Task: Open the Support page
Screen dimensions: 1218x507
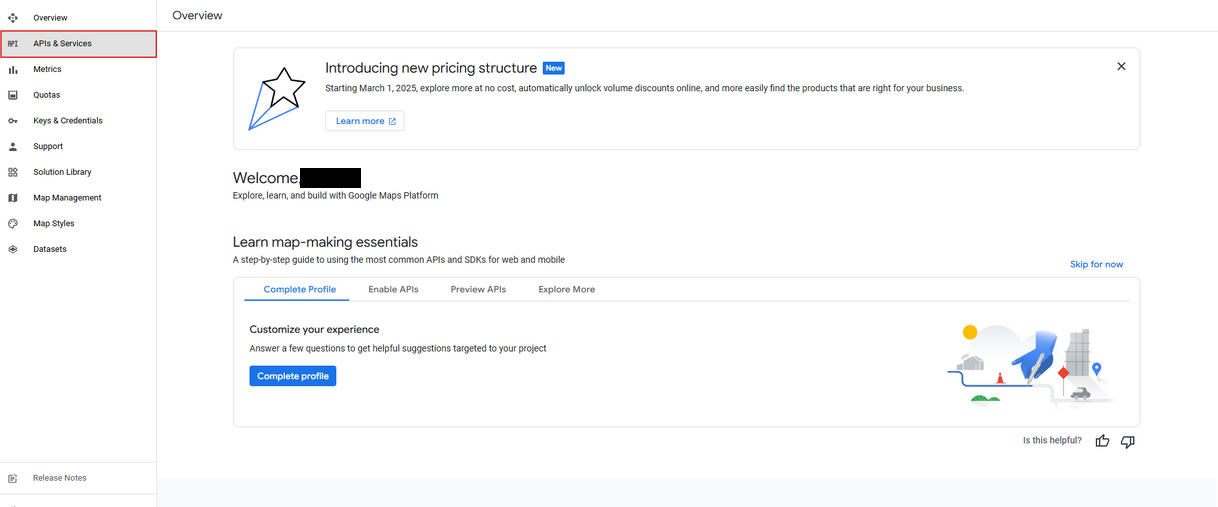Action: (x=78, y=146)
